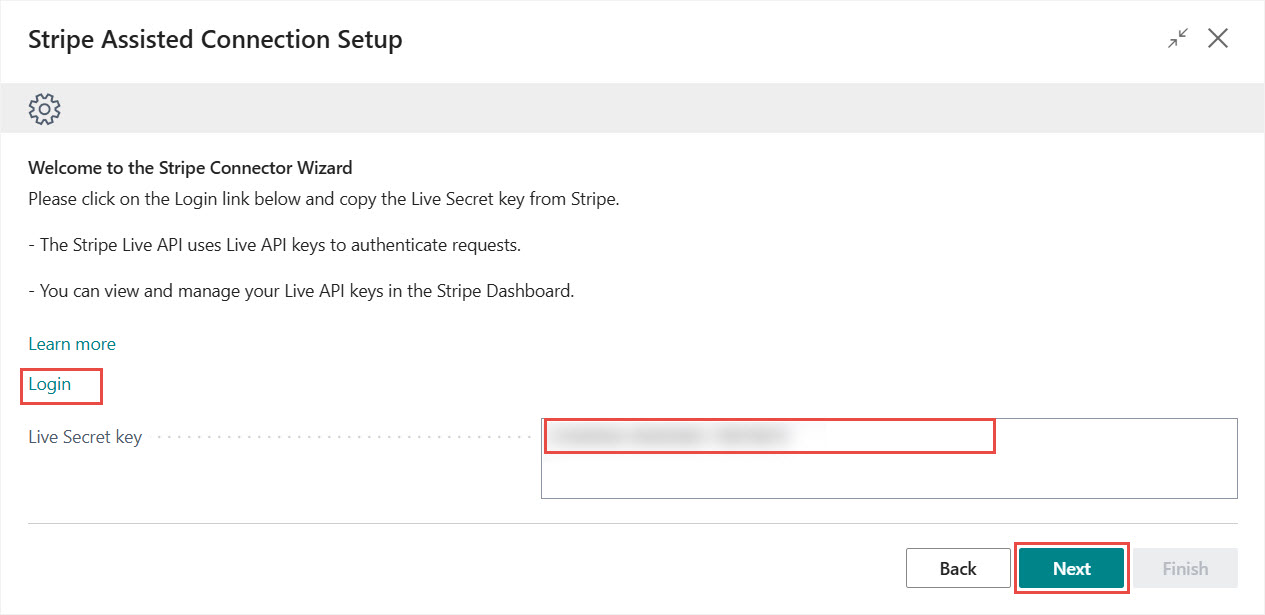Click the blank footer area left of Back
This screenshot has width=1265, height=615.
450,568
